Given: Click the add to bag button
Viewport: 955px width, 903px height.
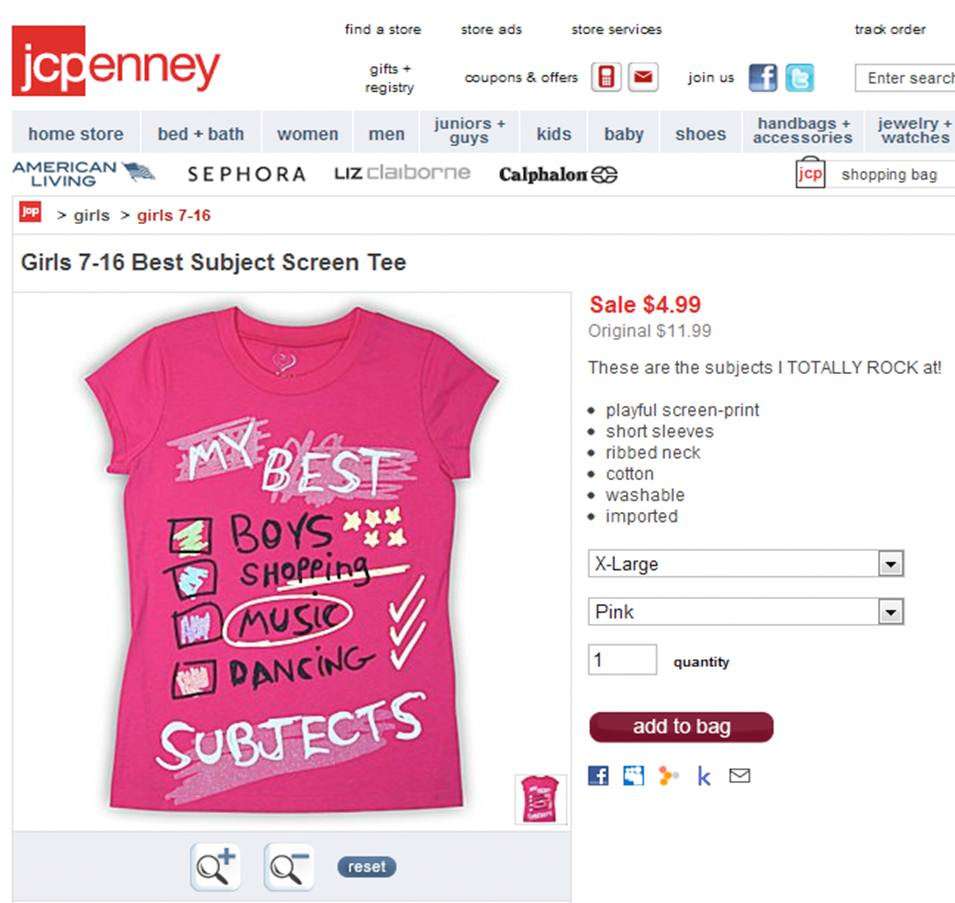Looking at the screenshot, I should [681, 726].
